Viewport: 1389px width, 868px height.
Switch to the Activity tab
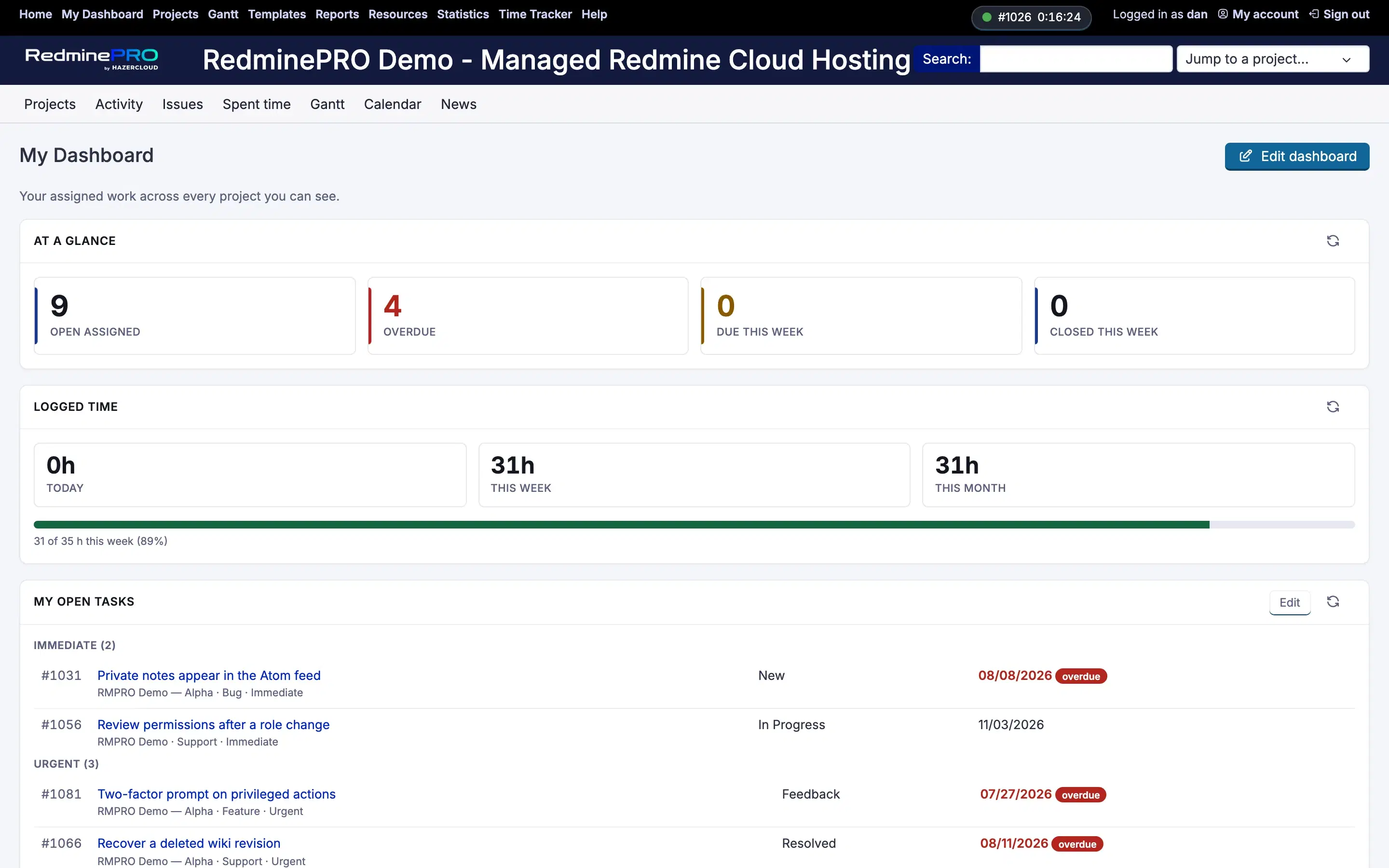click(x=119, y=105)
